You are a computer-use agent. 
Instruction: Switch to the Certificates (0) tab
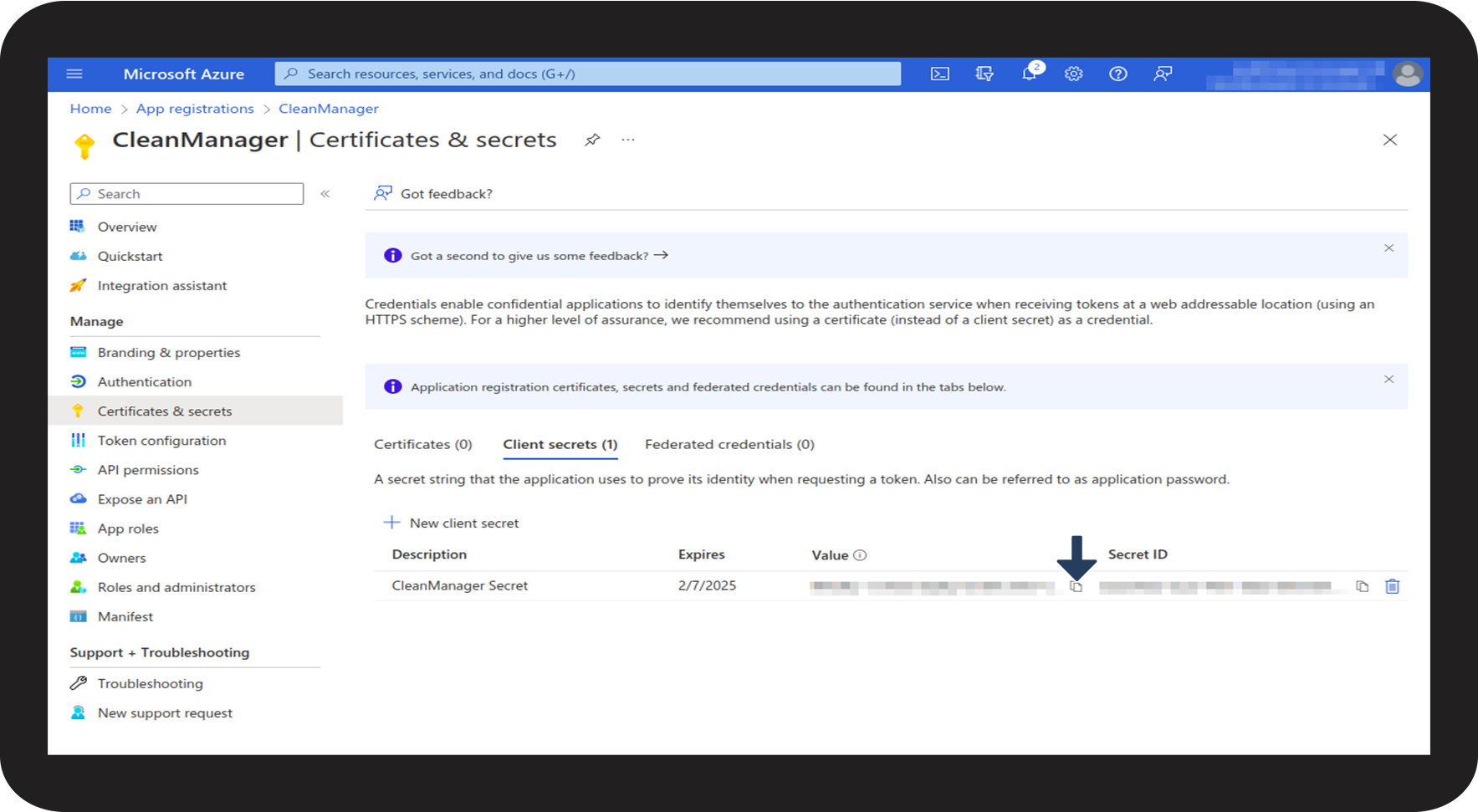point(422,444)
